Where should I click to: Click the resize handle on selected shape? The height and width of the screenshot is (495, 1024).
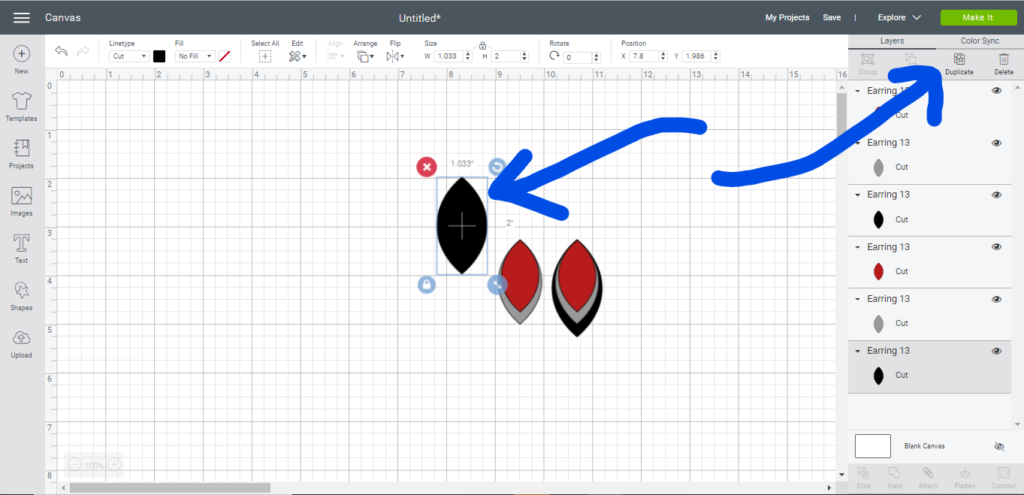497,284
